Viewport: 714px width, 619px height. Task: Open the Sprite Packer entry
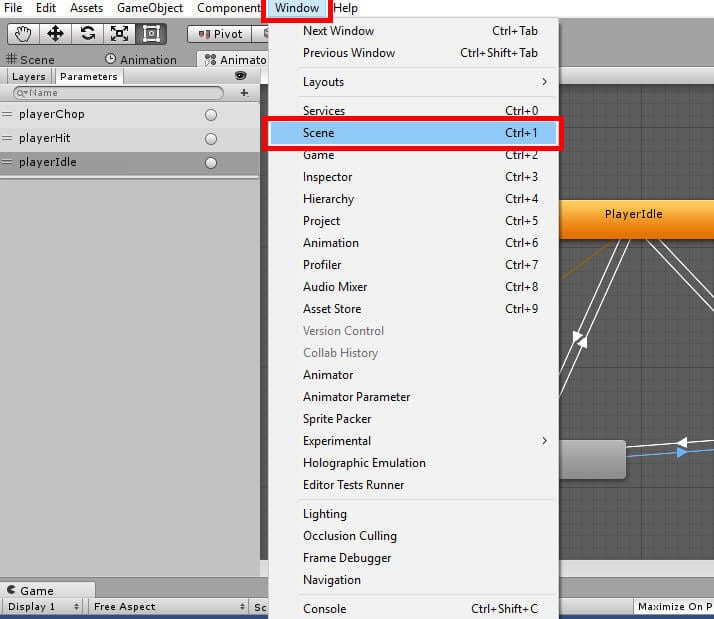pyautogui.click(x=413, y=419)
